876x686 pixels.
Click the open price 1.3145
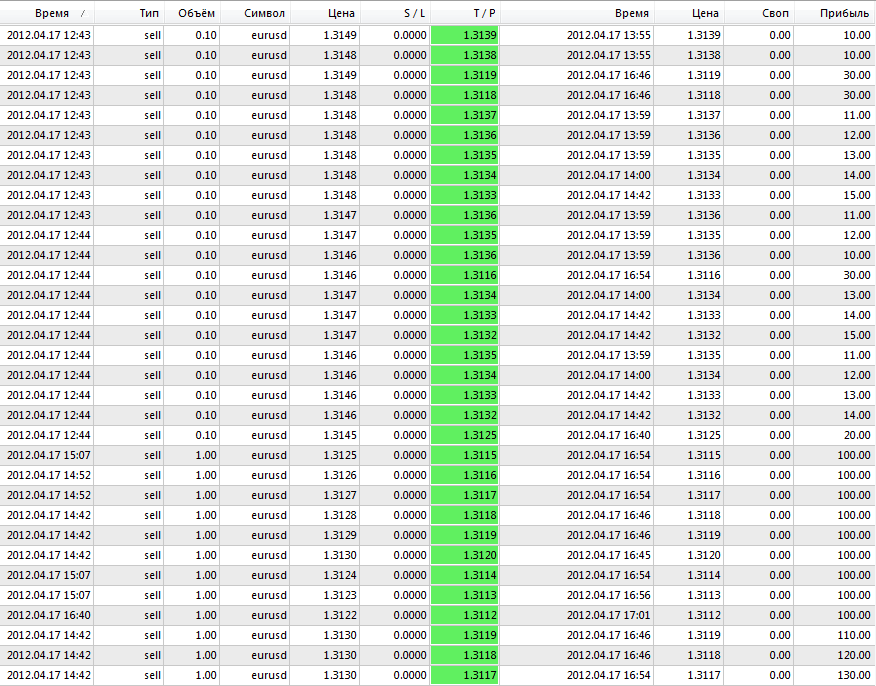point(340,435)
